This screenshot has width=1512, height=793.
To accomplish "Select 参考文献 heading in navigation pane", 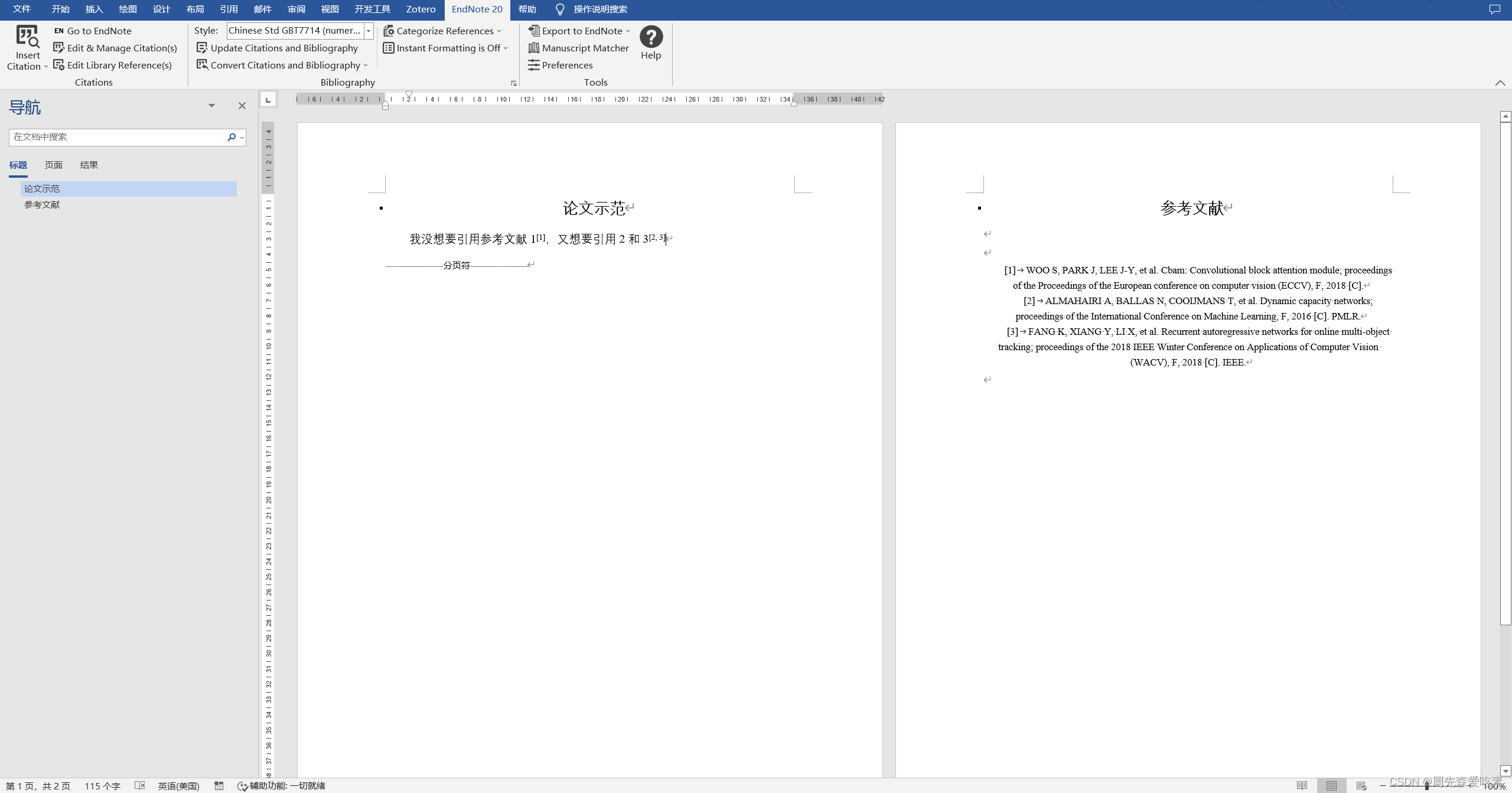I will click(42, 205).
